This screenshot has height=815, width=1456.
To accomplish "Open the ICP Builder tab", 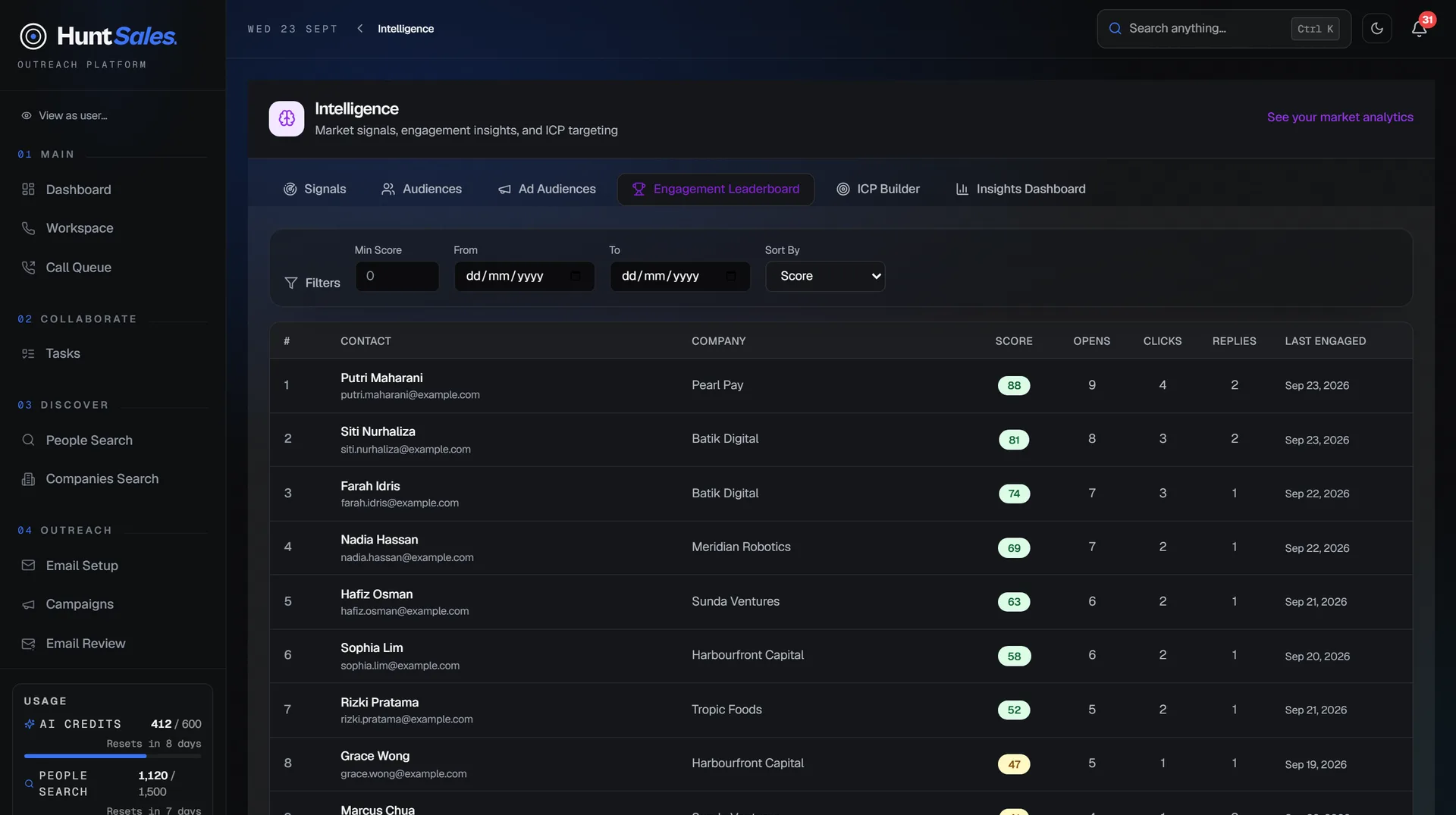I will tap(878, 190).
